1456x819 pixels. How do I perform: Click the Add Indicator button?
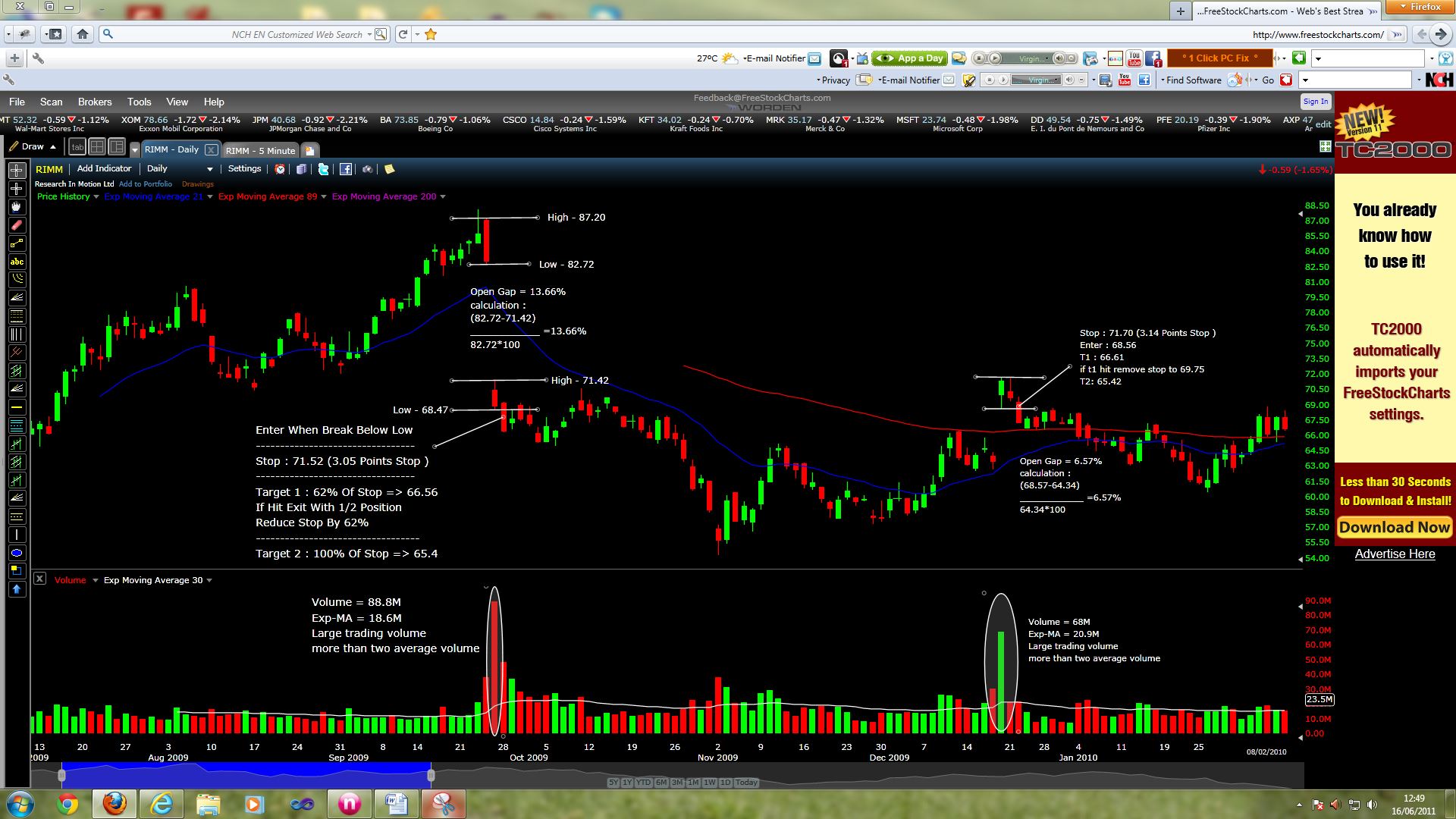point(105,169)
